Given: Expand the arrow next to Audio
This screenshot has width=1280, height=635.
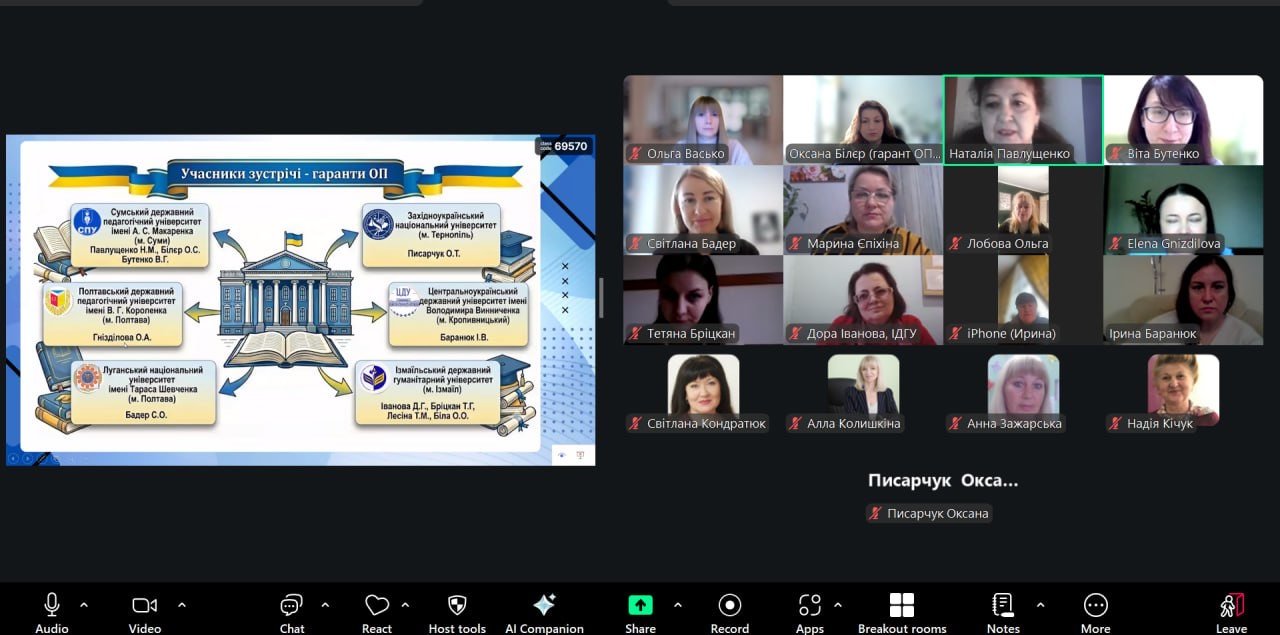Looking at the screenshot, I should pyautogui.click(x=84, y=605).
